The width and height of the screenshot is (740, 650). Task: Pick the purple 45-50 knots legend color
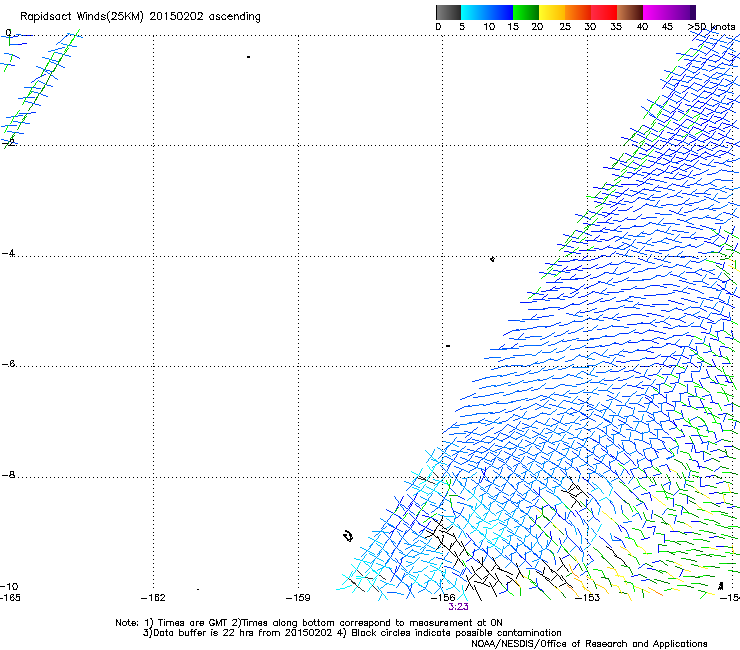682,12
